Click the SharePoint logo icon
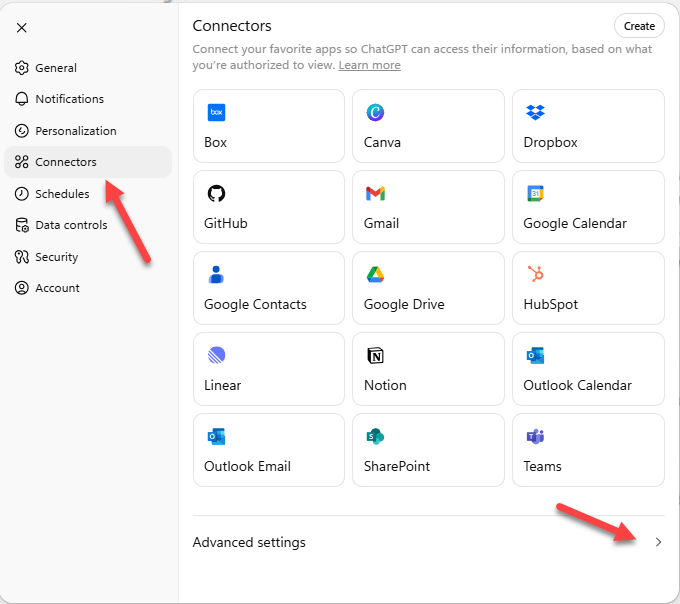This screenshot has height=604, width=680. point(375,436)
